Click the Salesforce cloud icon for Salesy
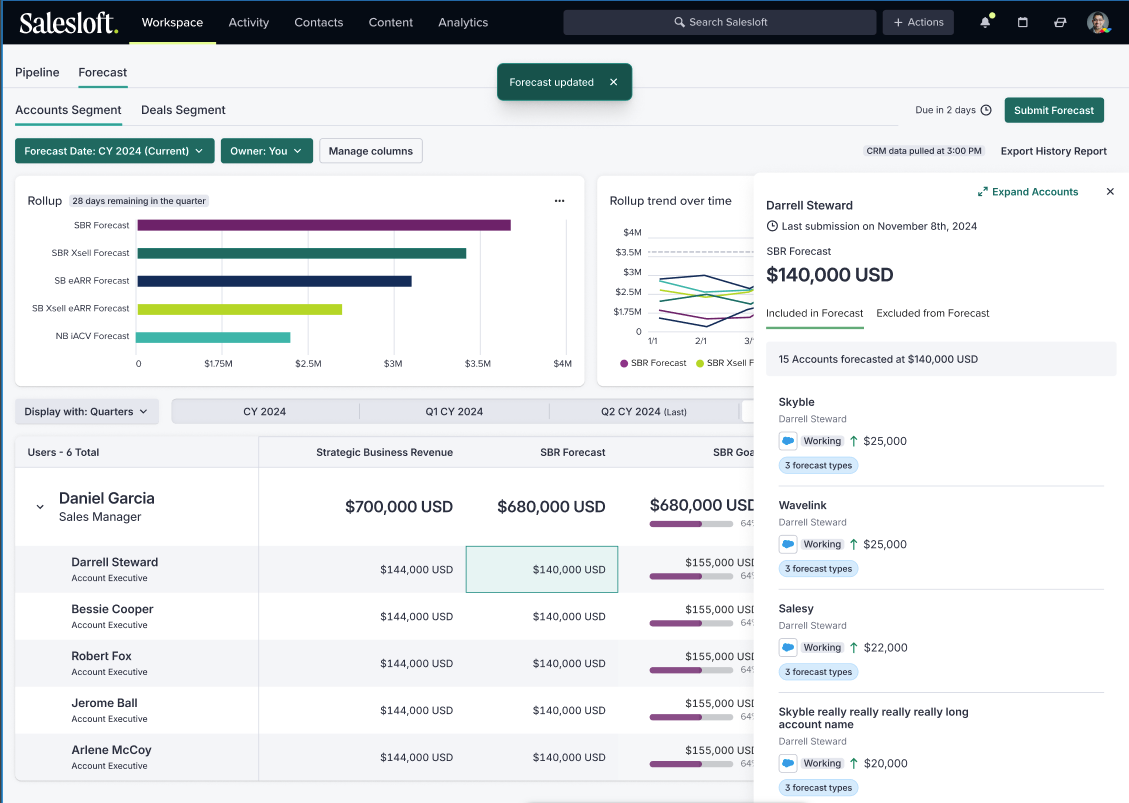 pyautogui.click(x=788, y=647)
